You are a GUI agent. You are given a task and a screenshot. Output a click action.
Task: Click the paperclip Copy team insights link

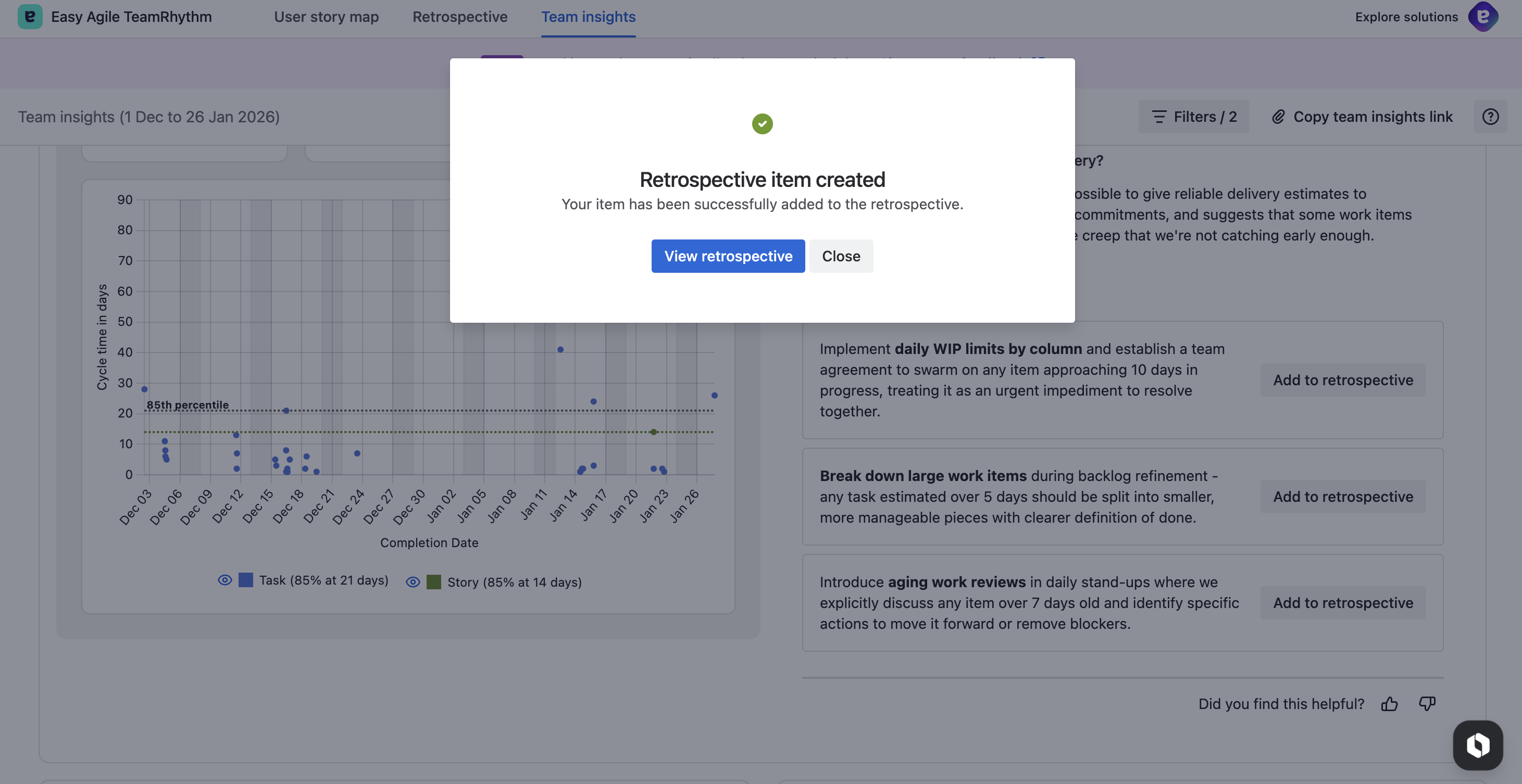point(1362,117)
